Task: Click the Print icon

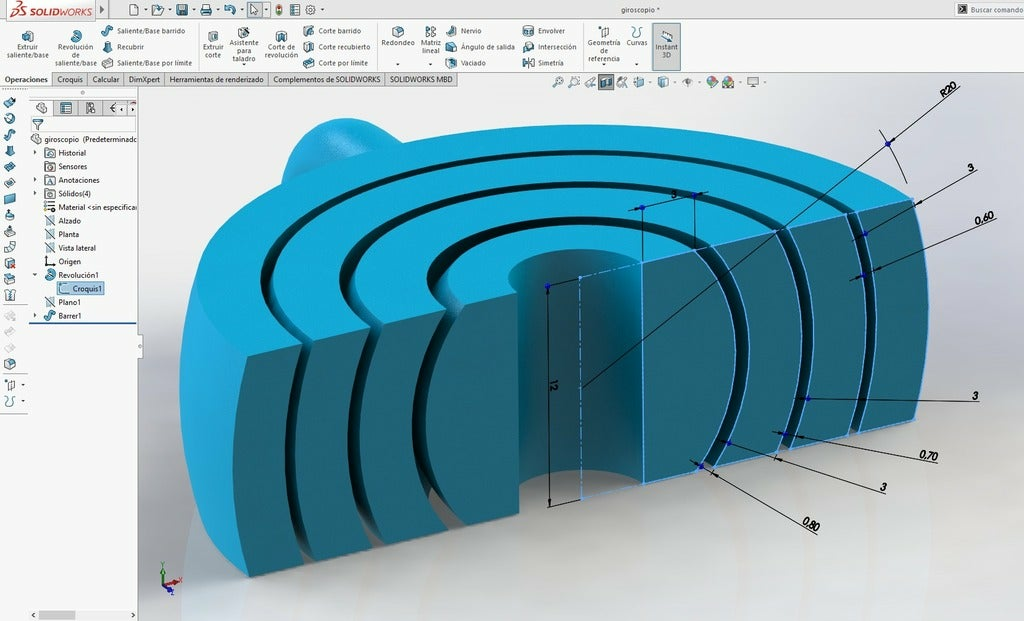Action: coord(206,10)
